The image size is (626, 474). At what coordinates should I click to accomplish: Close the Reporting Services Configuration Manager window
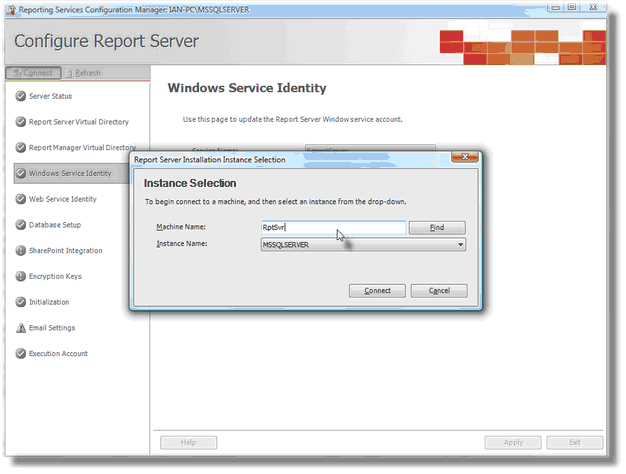(593, 7)
